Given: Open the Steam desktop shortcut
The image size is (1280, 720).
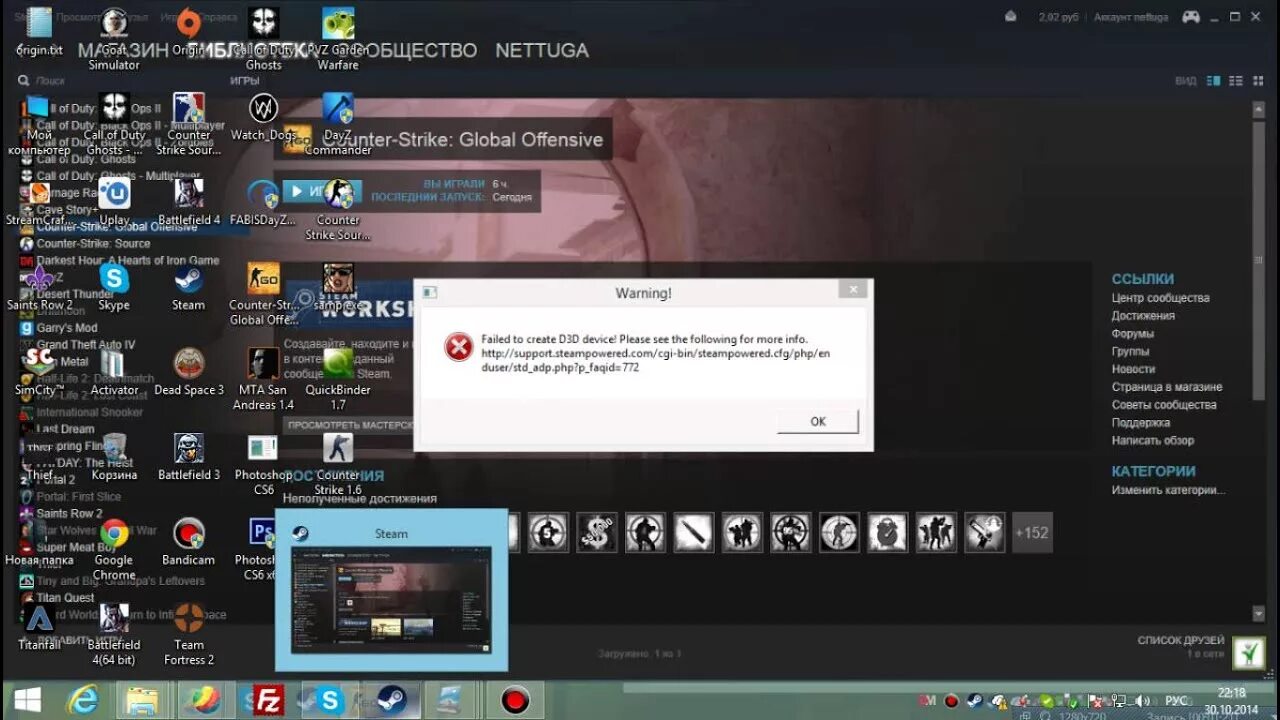Looking at the screenshot, I should click(188, 287).
